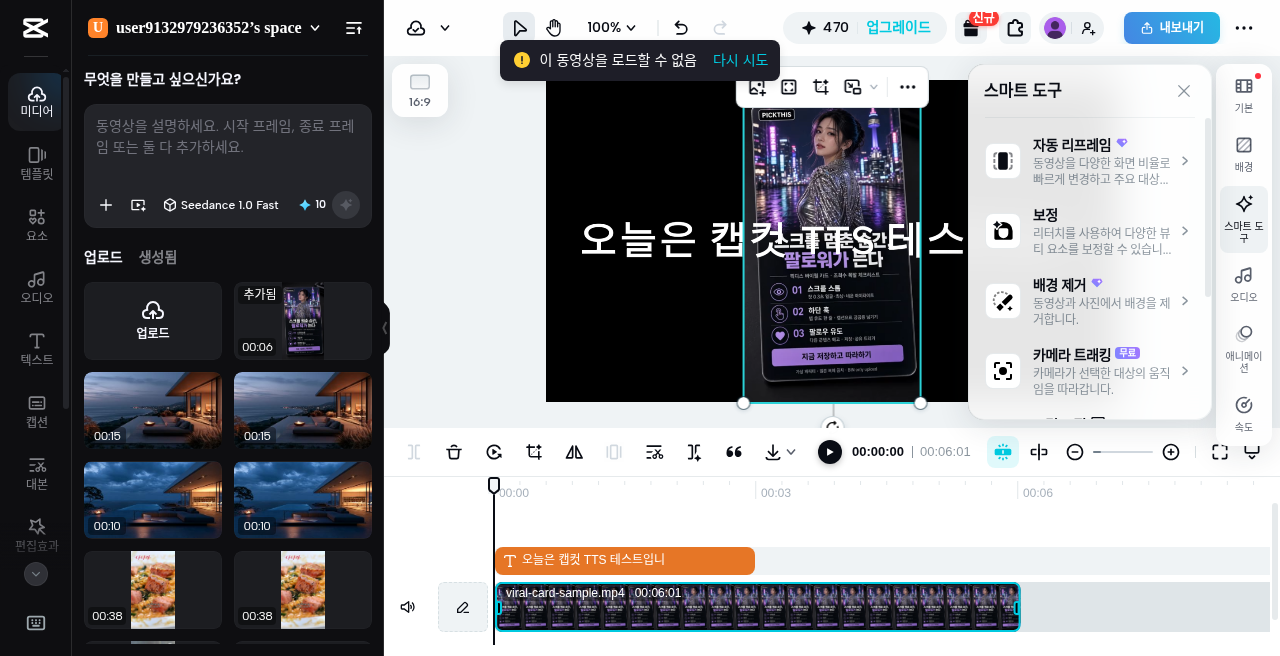Close the 스마트 도구 panel
Image resolution: width=1280 pixels, height=656 pixels.
pos(1184,91)
